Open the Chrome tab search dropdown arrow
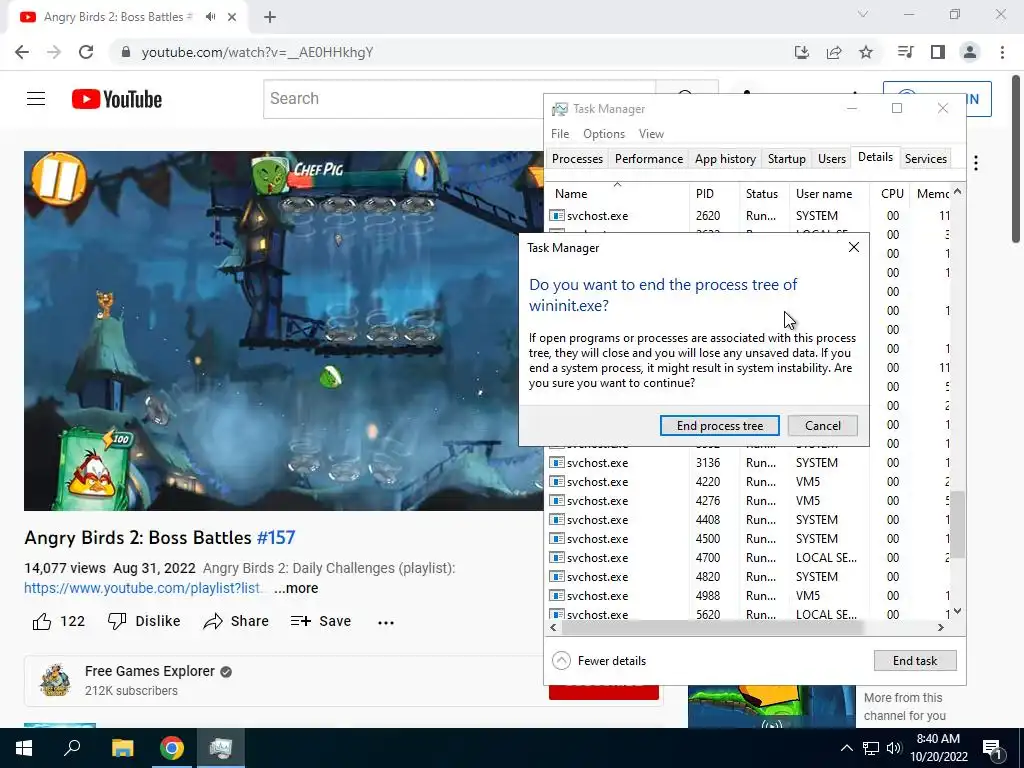Viewport: 1024px width, 768px height. 863,14
